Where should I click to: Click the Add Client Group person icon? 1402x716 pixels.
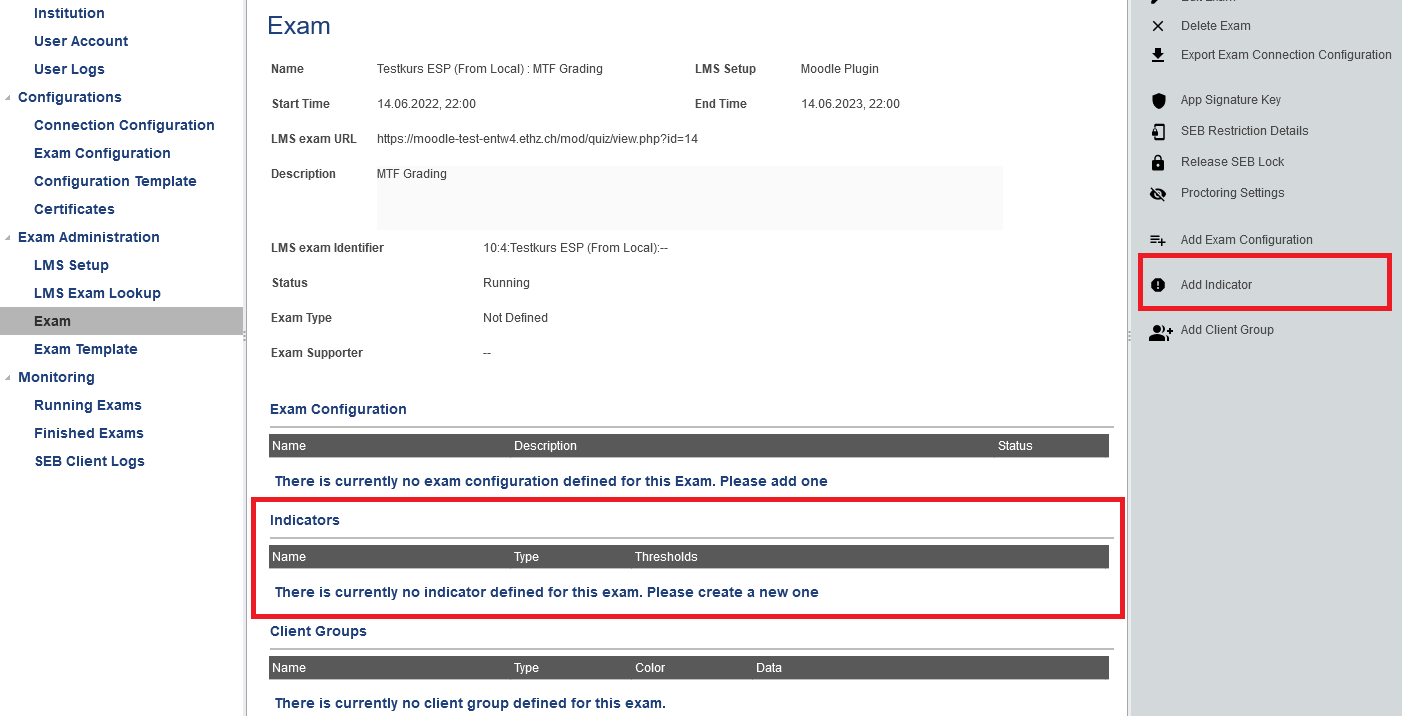pyautogui.click(x=1160, y=331)
